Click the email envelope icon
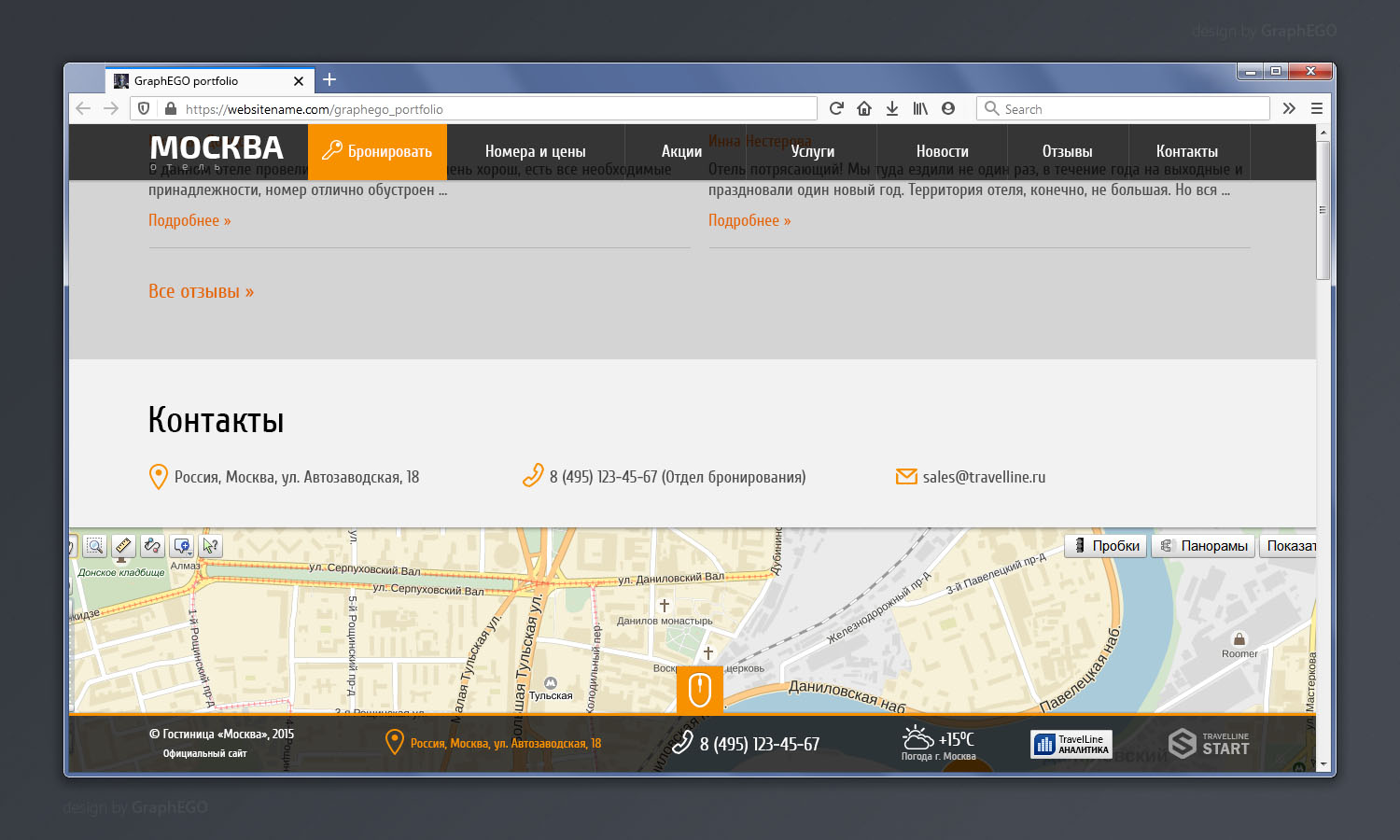Screen dimensions: 1400x840 click(x=906, y=477)
